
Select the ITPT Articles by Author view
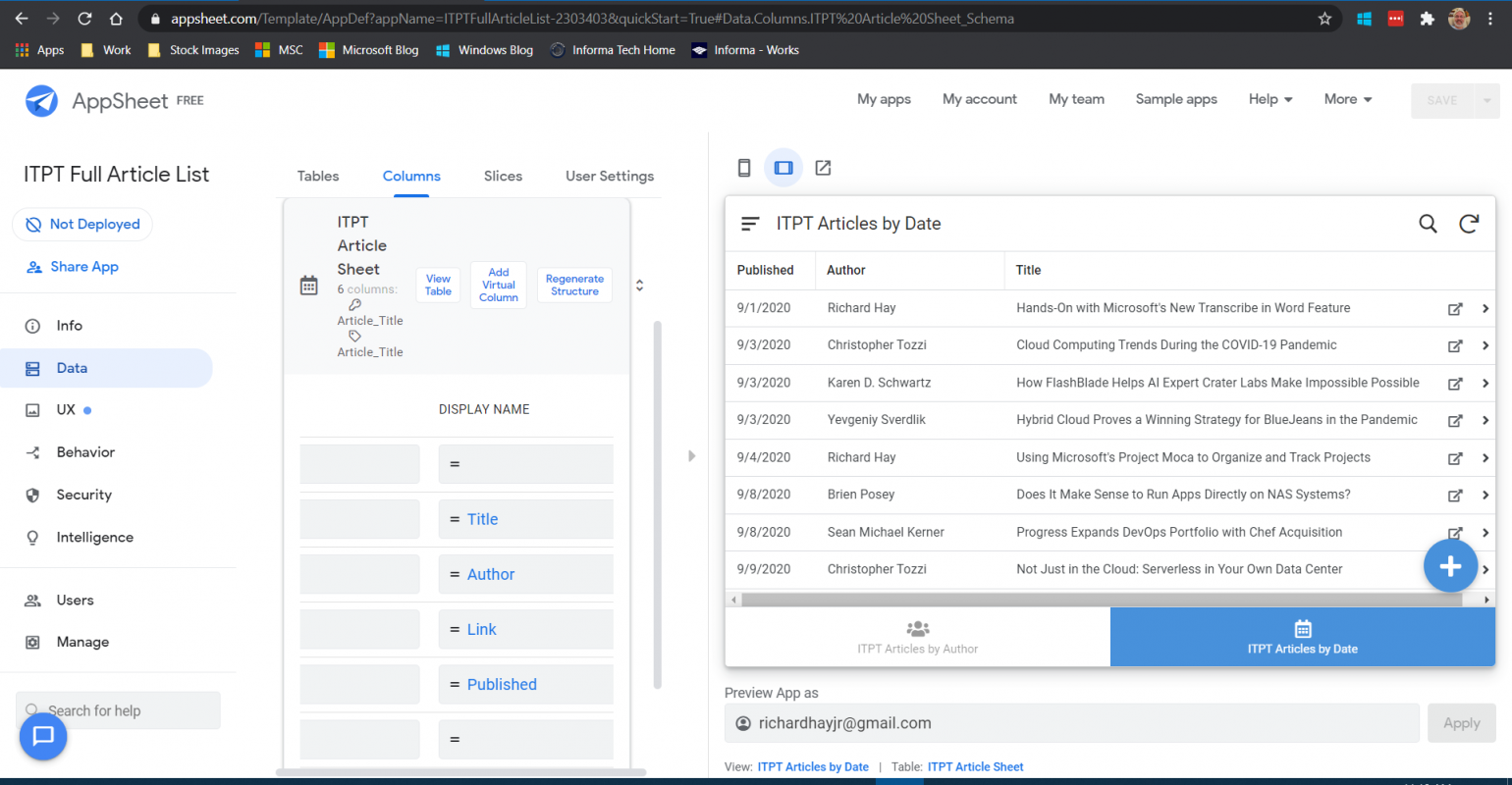coord(917,637)
